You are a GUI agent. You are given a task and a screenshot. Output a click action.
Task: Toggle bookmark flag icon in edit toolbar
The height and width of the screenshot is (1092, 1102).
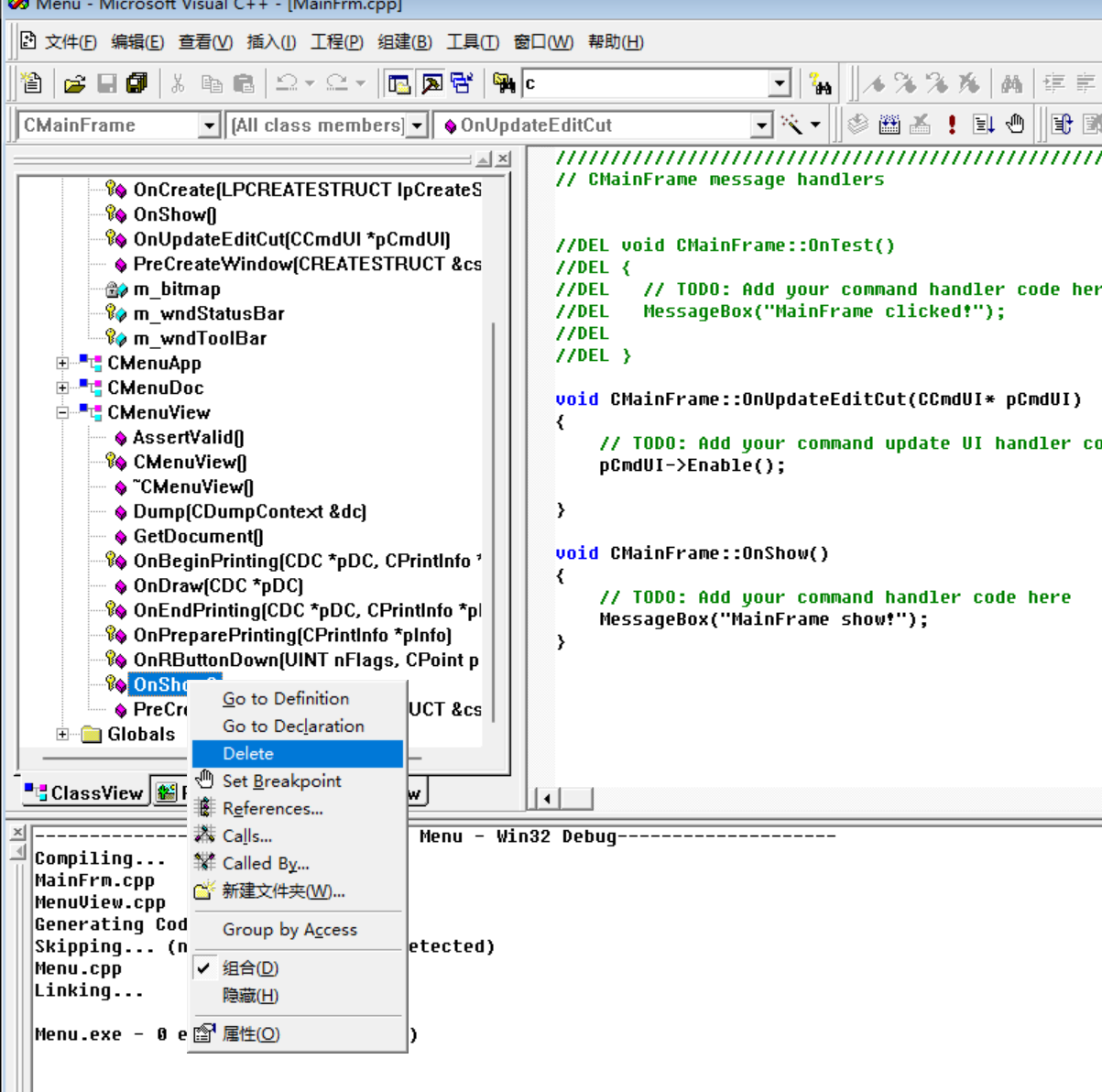click(875, 83)
